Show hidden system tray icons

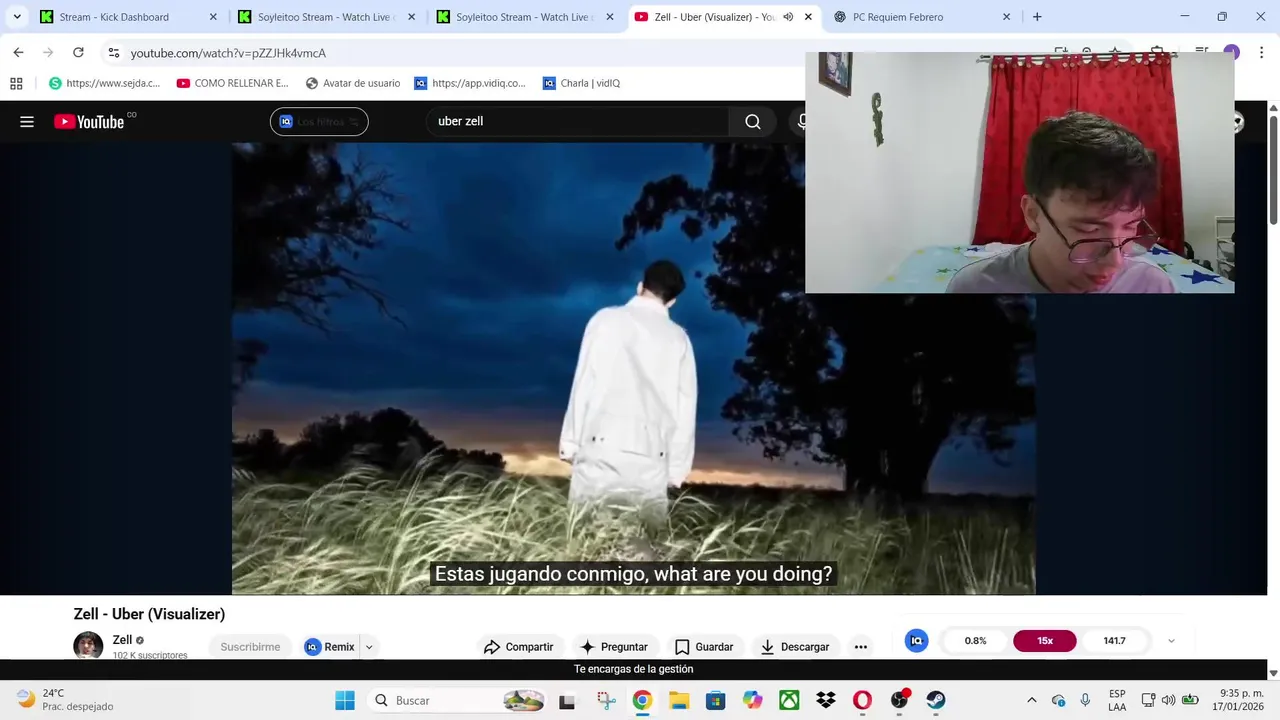tap(1032, 700)
